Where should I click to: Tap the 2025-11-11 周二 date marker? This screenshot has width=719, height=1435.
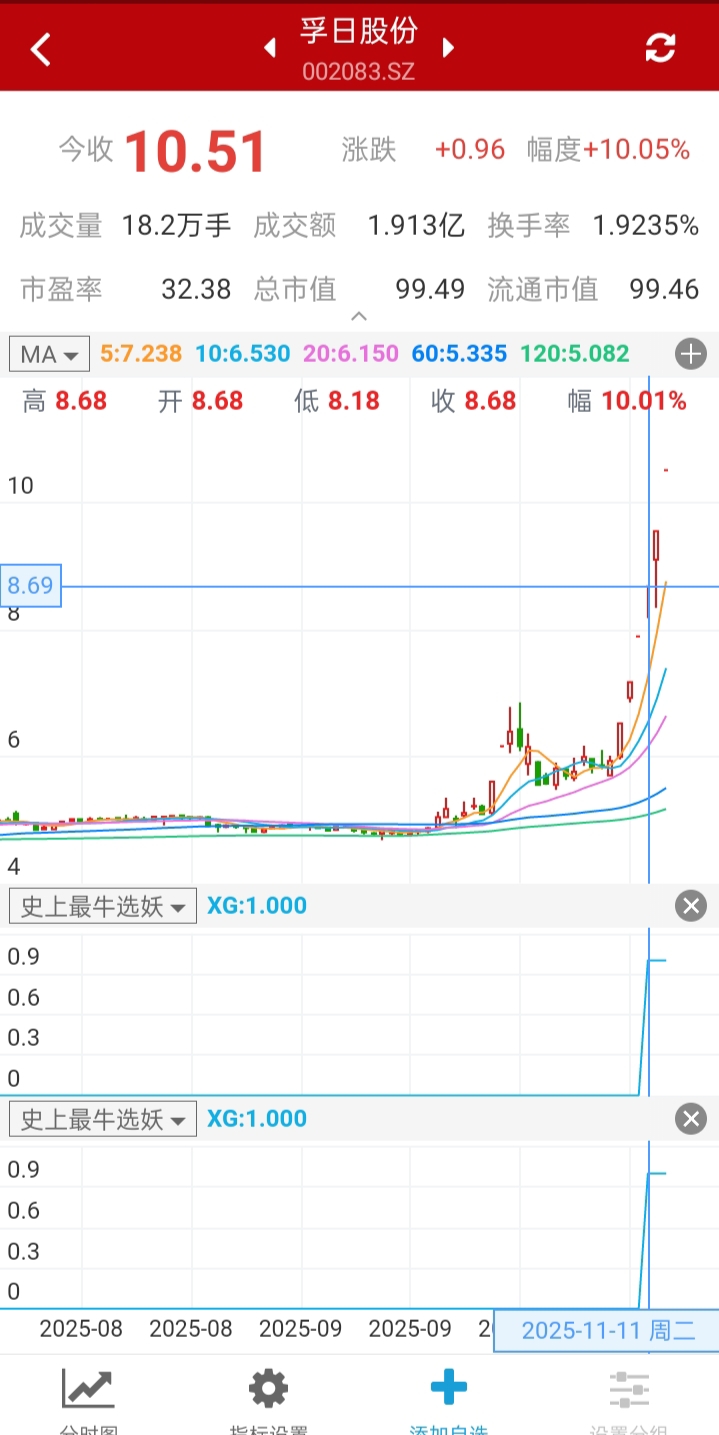pos(606,1330)
